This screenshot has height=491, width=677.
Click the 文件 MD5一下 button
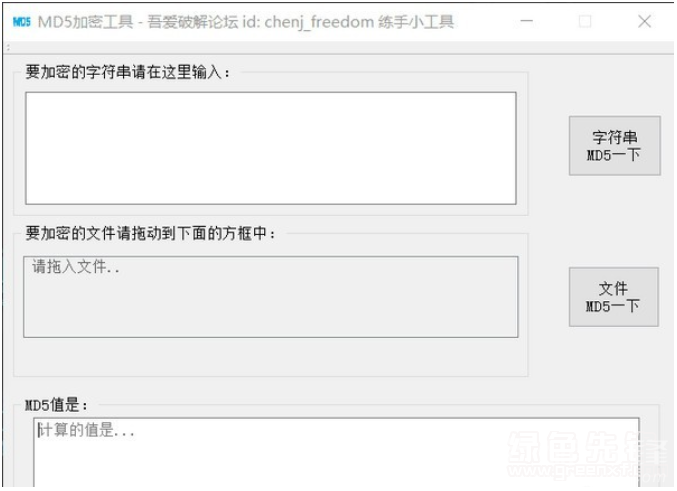(x=614, y=297)
